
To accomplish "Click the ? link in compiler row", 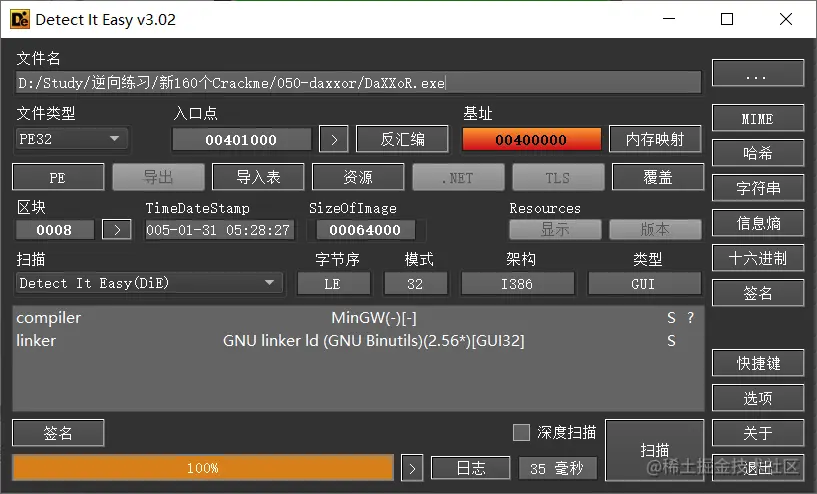I will point(690,317).
